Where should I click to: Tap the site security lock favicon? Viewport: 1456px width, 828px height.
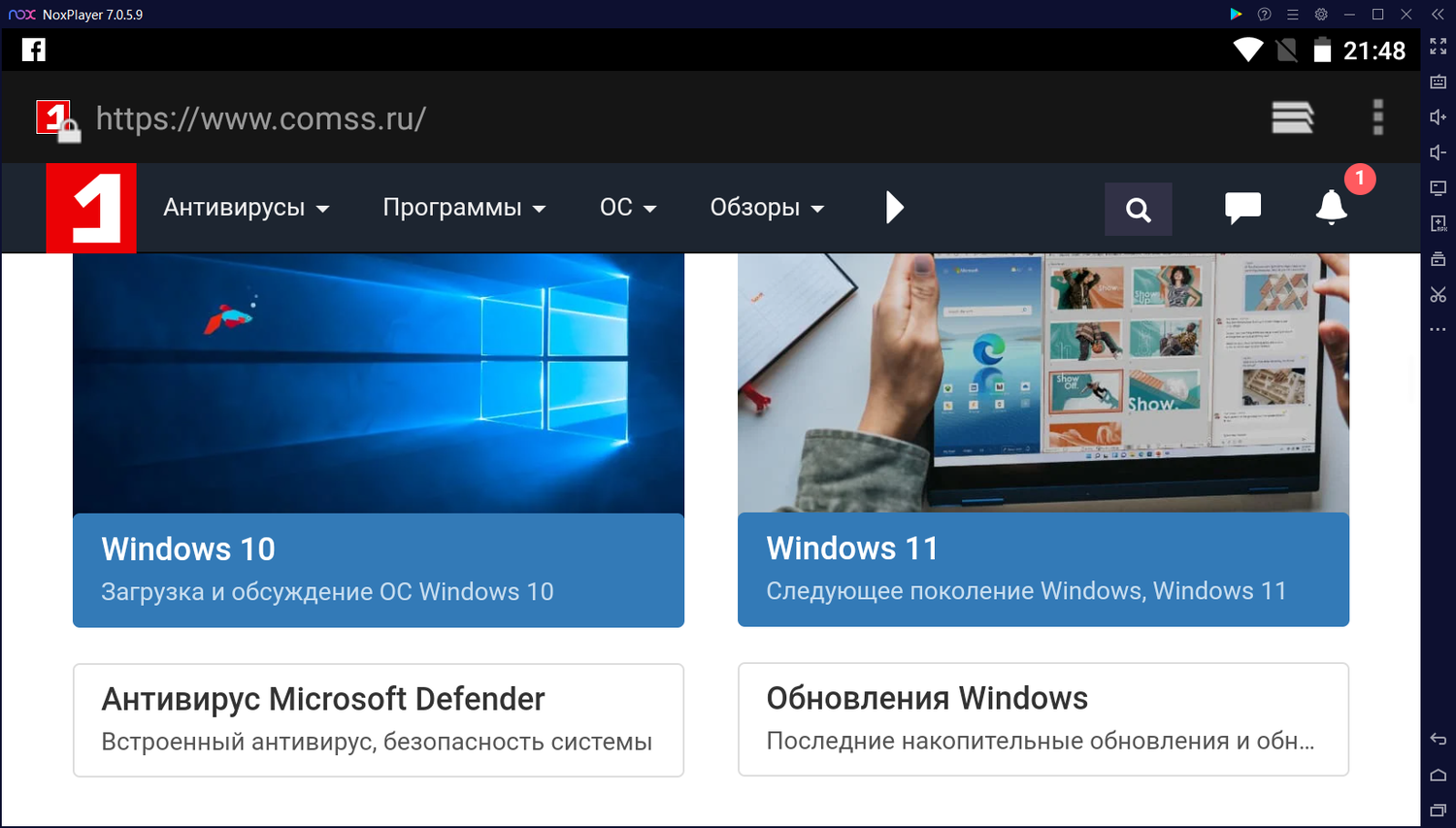tap(57, 120)
